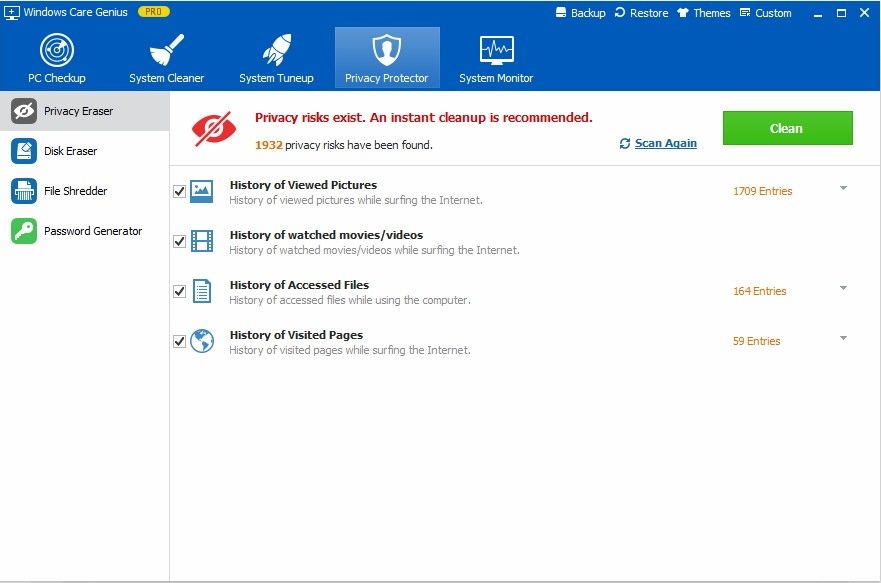
Task: Uncheck History of Viewed Pictures checkbox
Action: pyautogui.click(x=179, y=192)
